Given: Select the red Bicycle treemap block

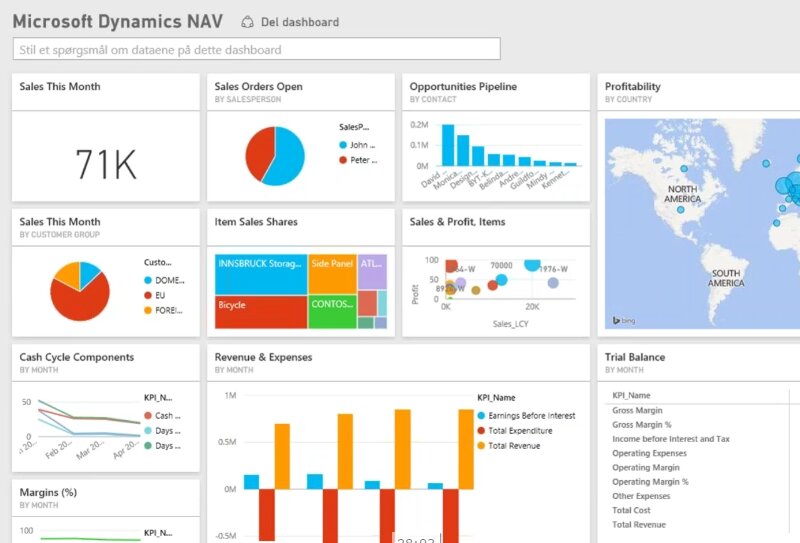Looking at the screenshot, I should (x=260, y=311).
